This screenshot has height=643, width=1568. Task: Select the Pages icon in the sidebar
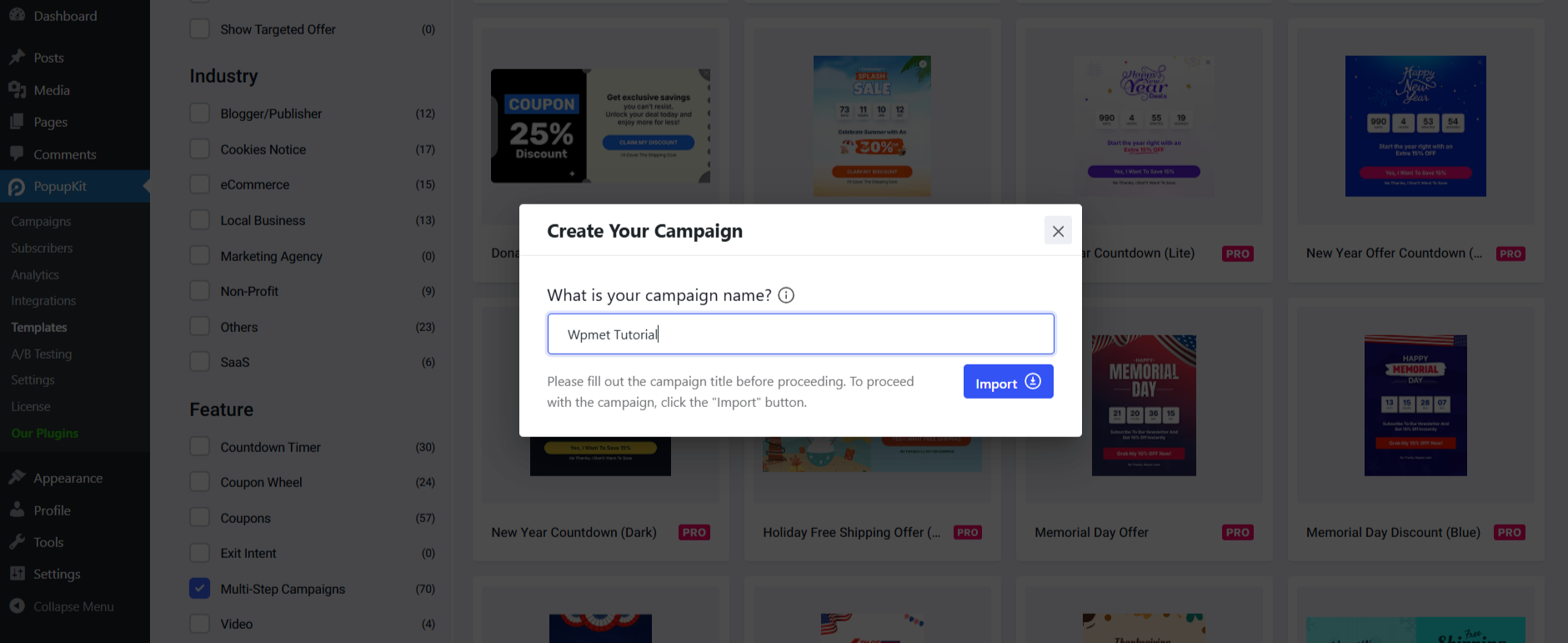(18, 122)
